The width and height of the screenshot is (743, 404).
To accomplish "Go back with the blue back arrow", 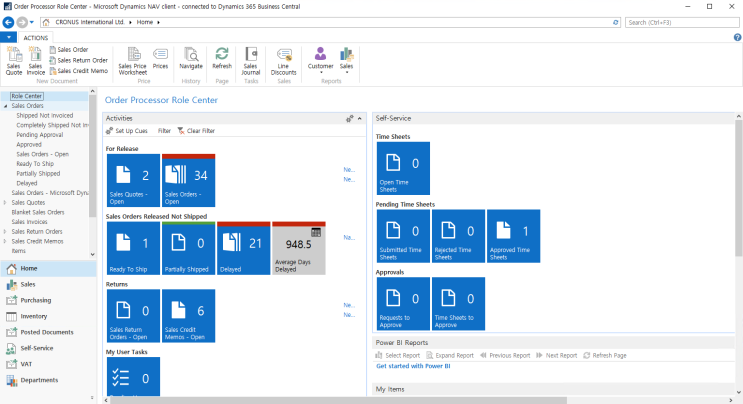I will (x=8, y=22).
